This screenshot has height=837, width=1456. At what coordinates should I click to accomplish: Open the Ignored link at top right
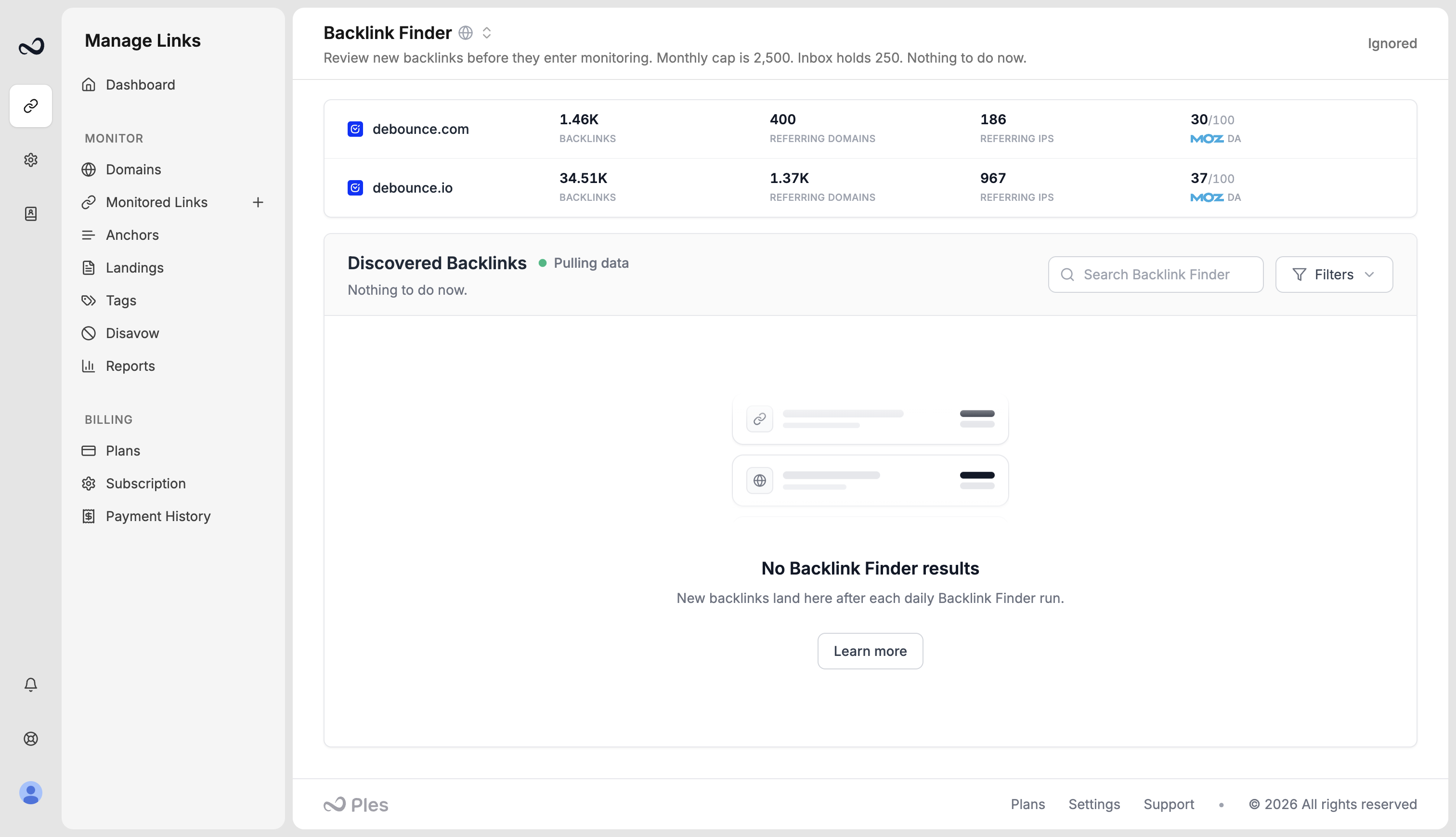click(x=1392, y=44)
